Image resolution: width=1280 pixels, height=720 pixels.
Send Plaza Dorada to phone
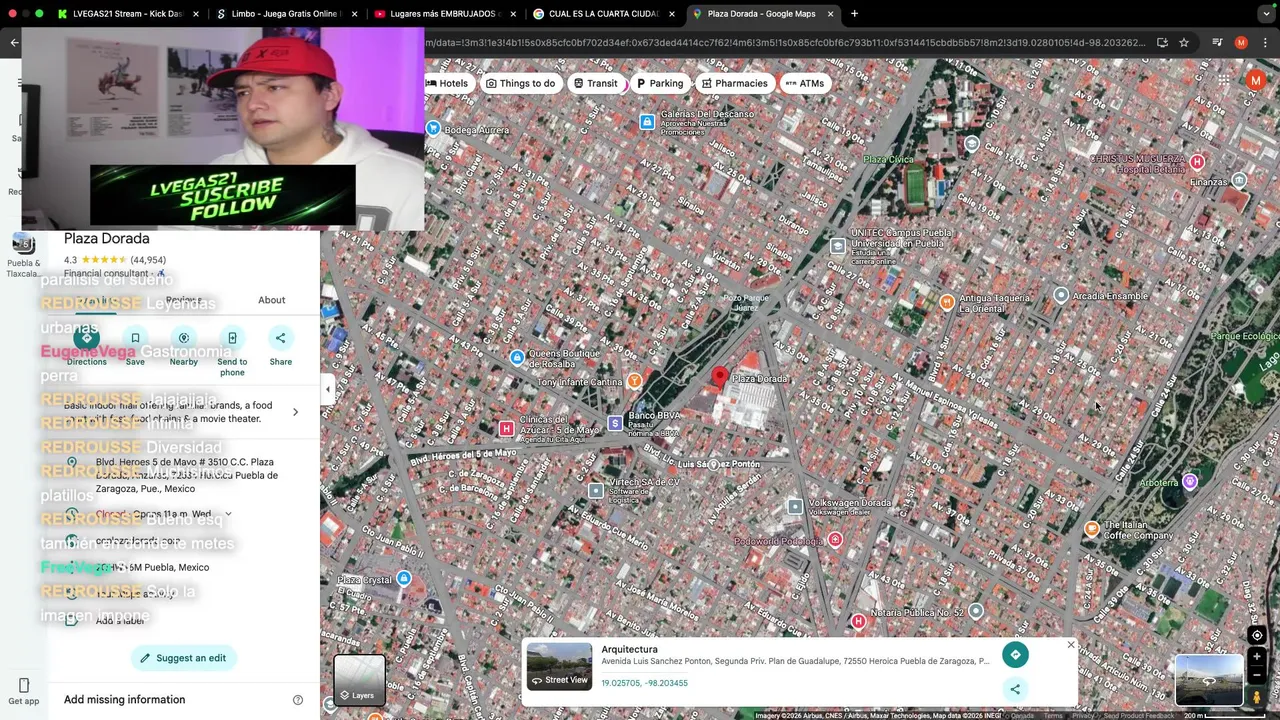pos(232,338)
